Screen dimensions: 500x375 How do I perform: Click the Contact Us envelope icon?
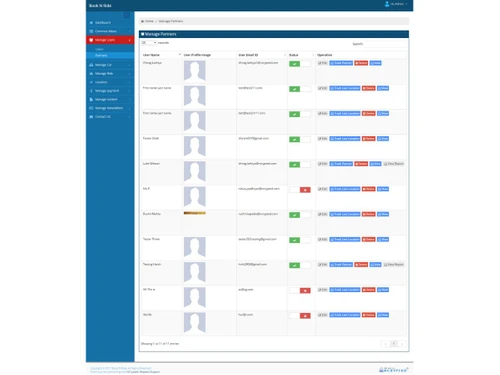[x=91, y=117]
